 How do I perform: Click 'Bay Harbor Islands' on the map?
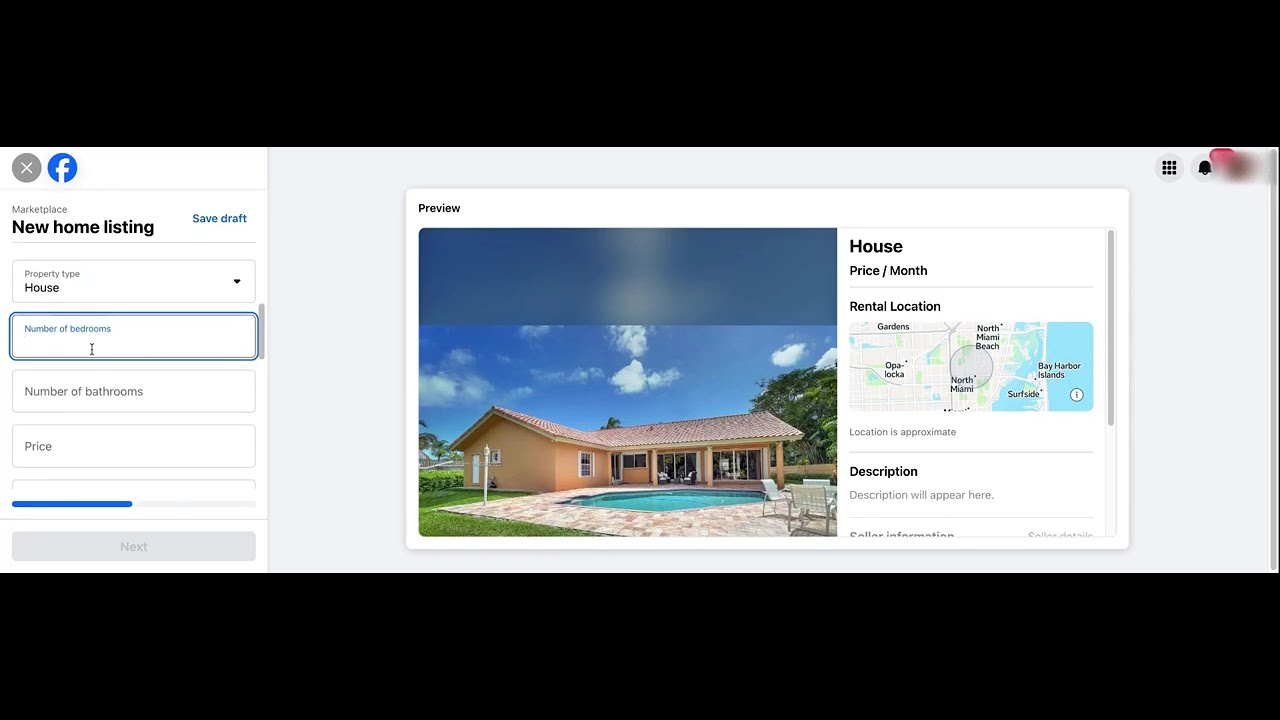pyautogui.click(x=1059, y=370)
